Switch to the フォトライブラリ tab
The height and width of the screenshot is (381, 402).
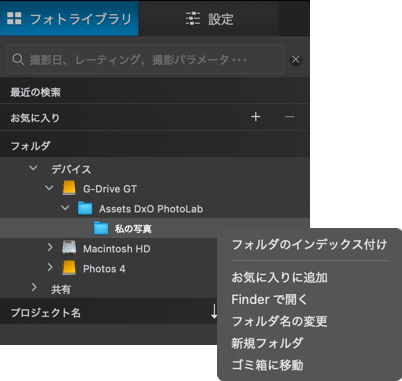click(x=69, y=18)
